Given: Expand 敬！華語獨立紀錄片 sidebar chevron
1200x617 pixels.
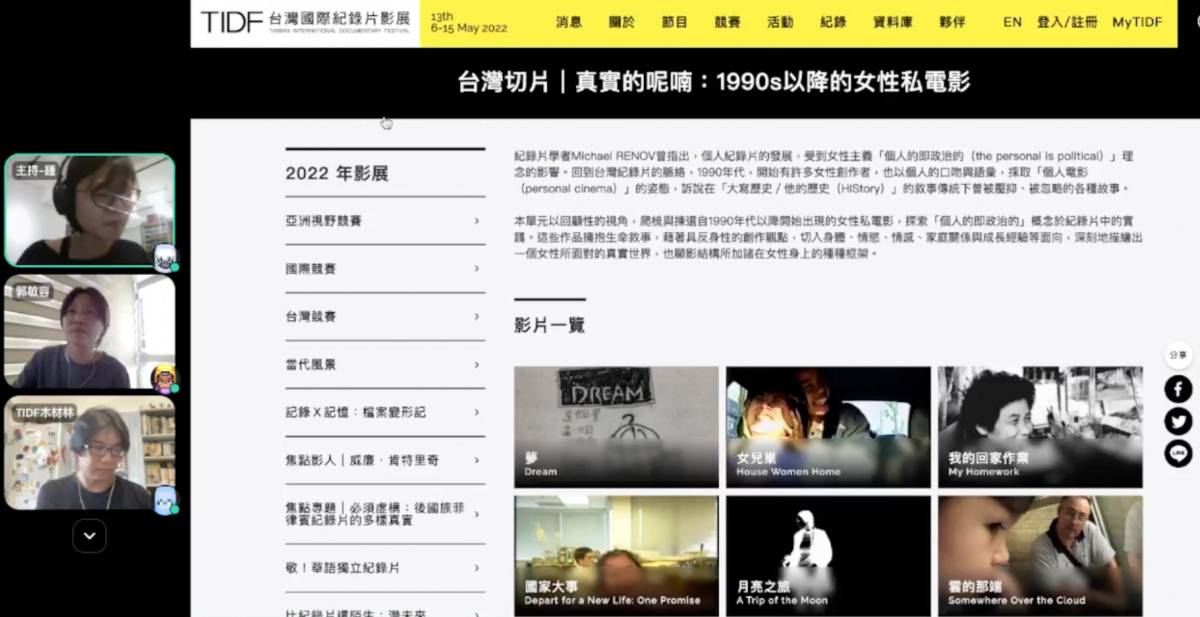Looking at the screenshot, I should 476,568.
